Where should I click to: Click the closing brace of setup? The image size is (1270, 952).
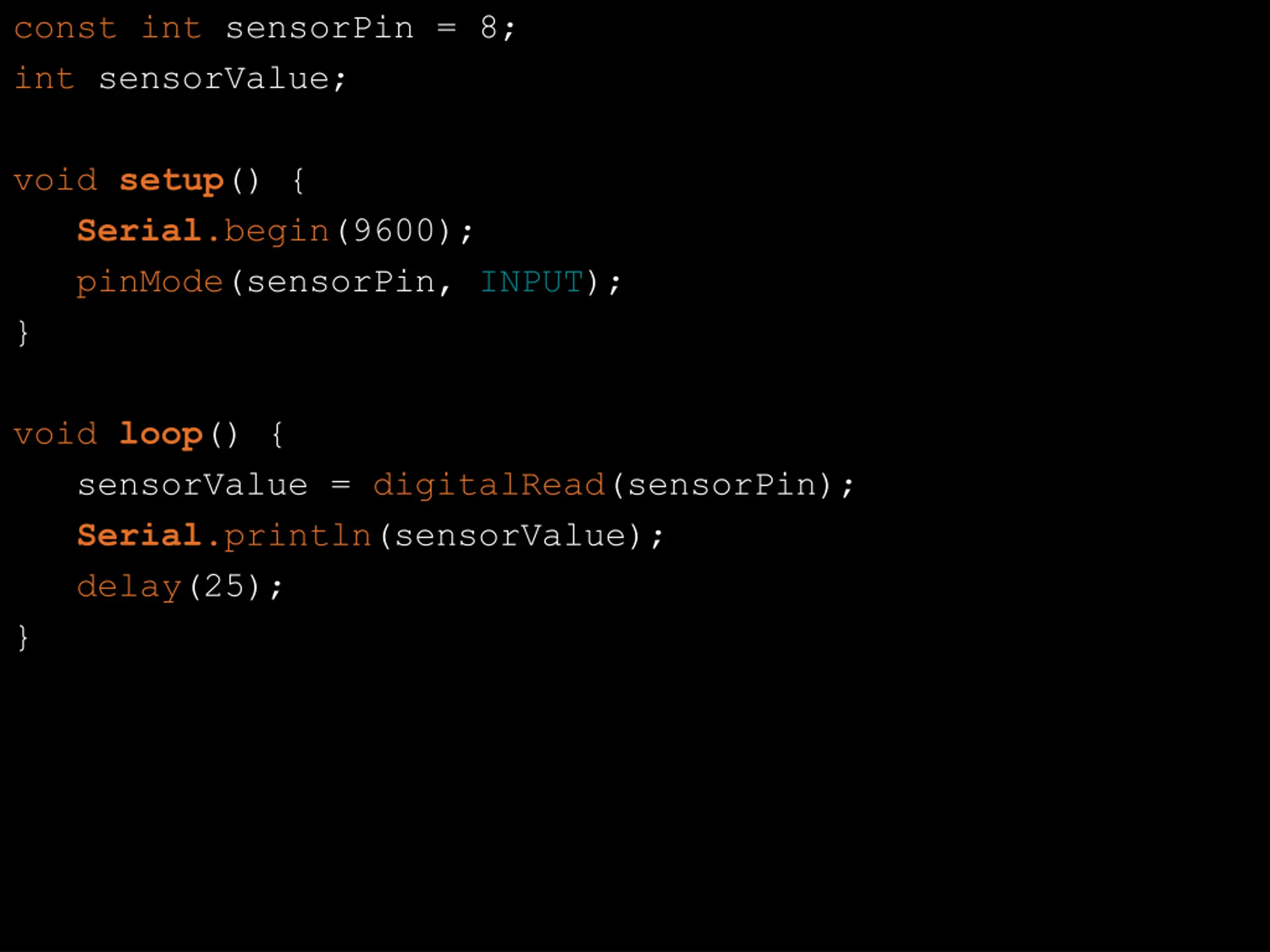[x=23, y=333]
